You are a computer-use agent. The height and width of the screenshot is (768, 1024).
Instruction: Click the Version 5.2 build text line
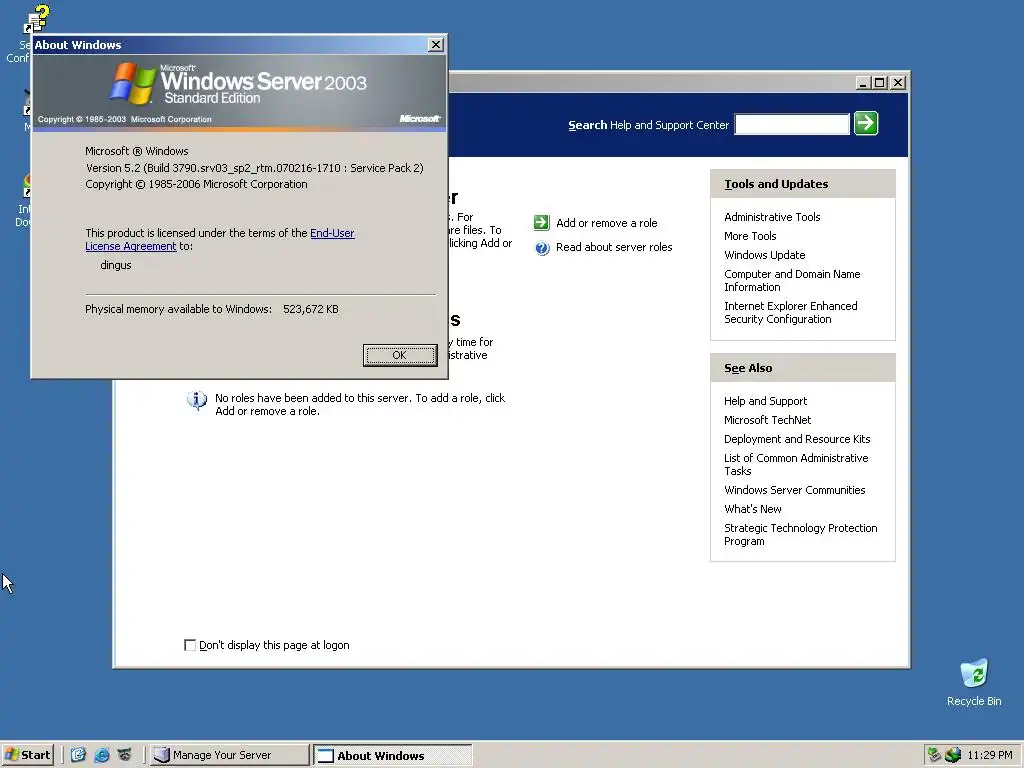tap(255, 168)
